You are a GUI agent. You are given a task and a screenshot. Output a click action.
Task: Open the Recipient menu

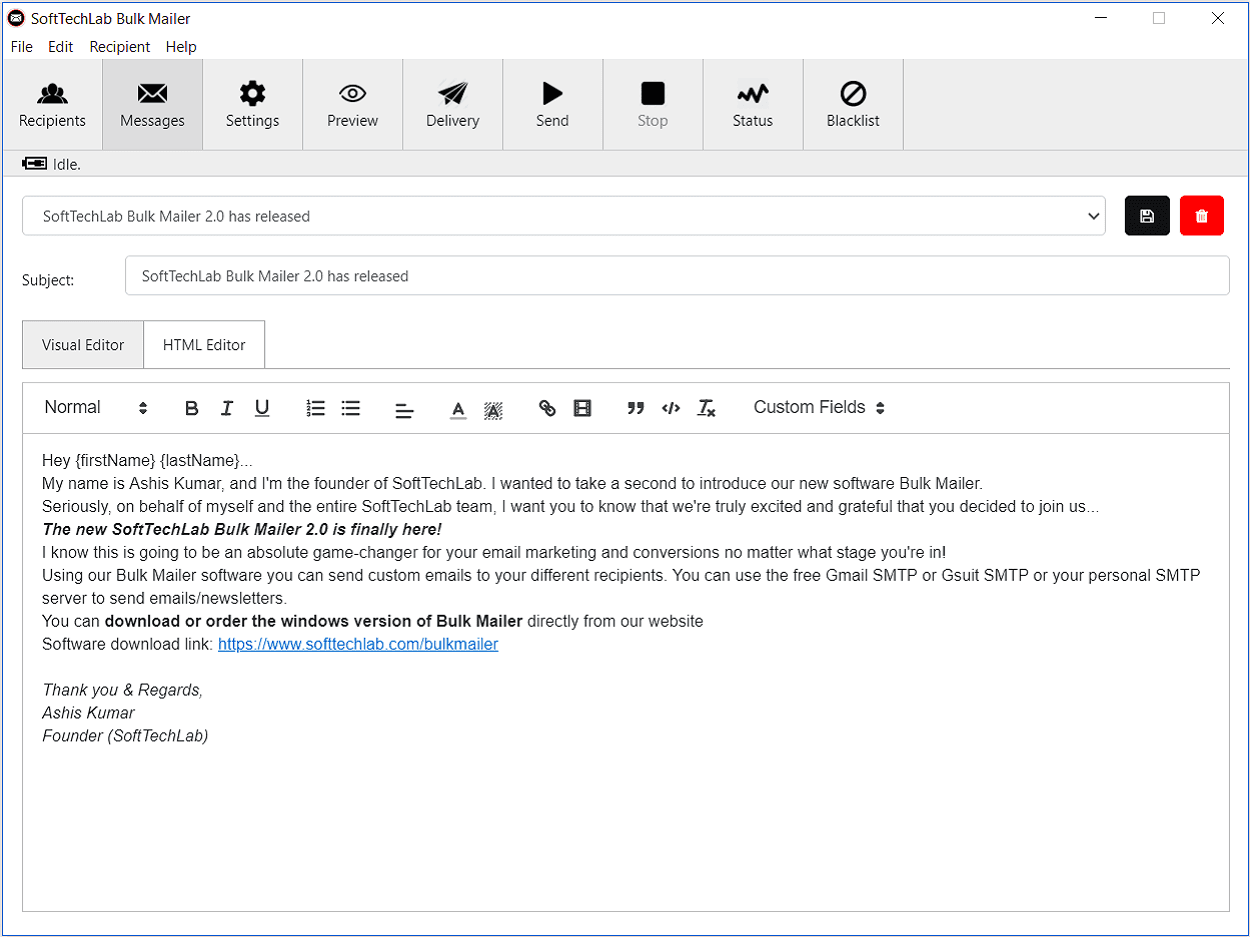point(120,47)
